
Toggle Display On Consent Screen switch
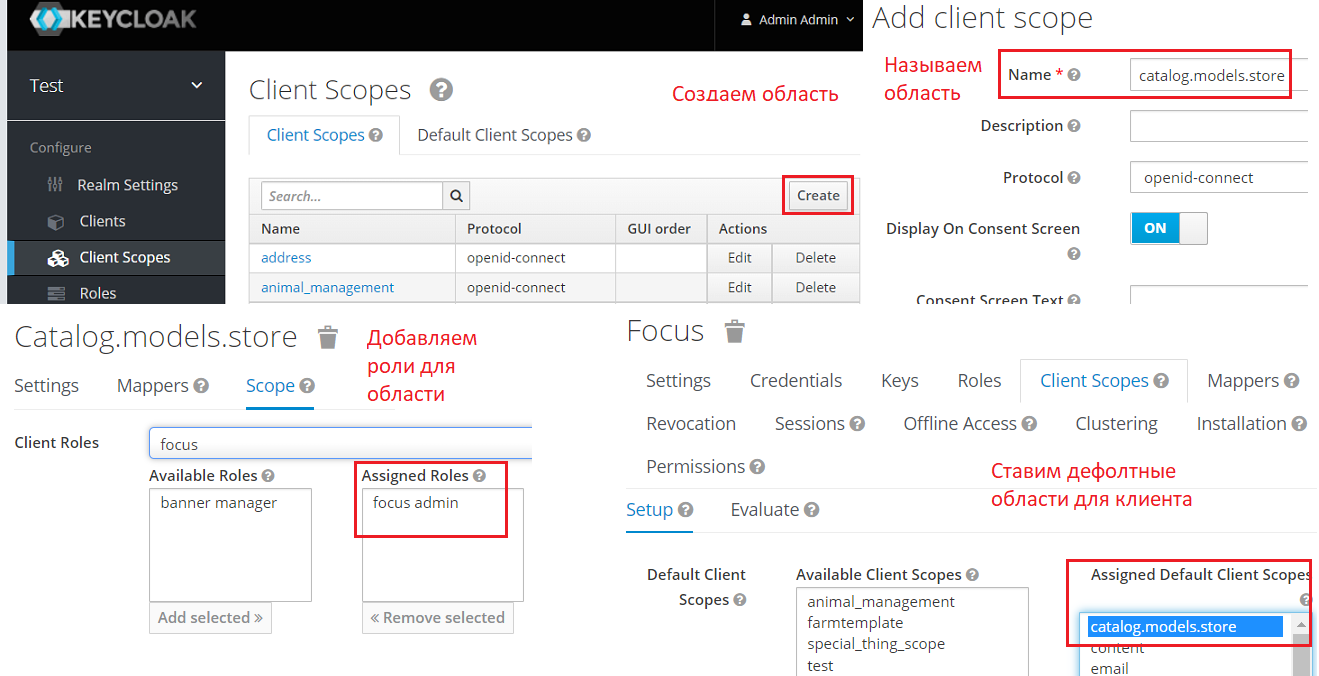click(x=1168, y=228)
